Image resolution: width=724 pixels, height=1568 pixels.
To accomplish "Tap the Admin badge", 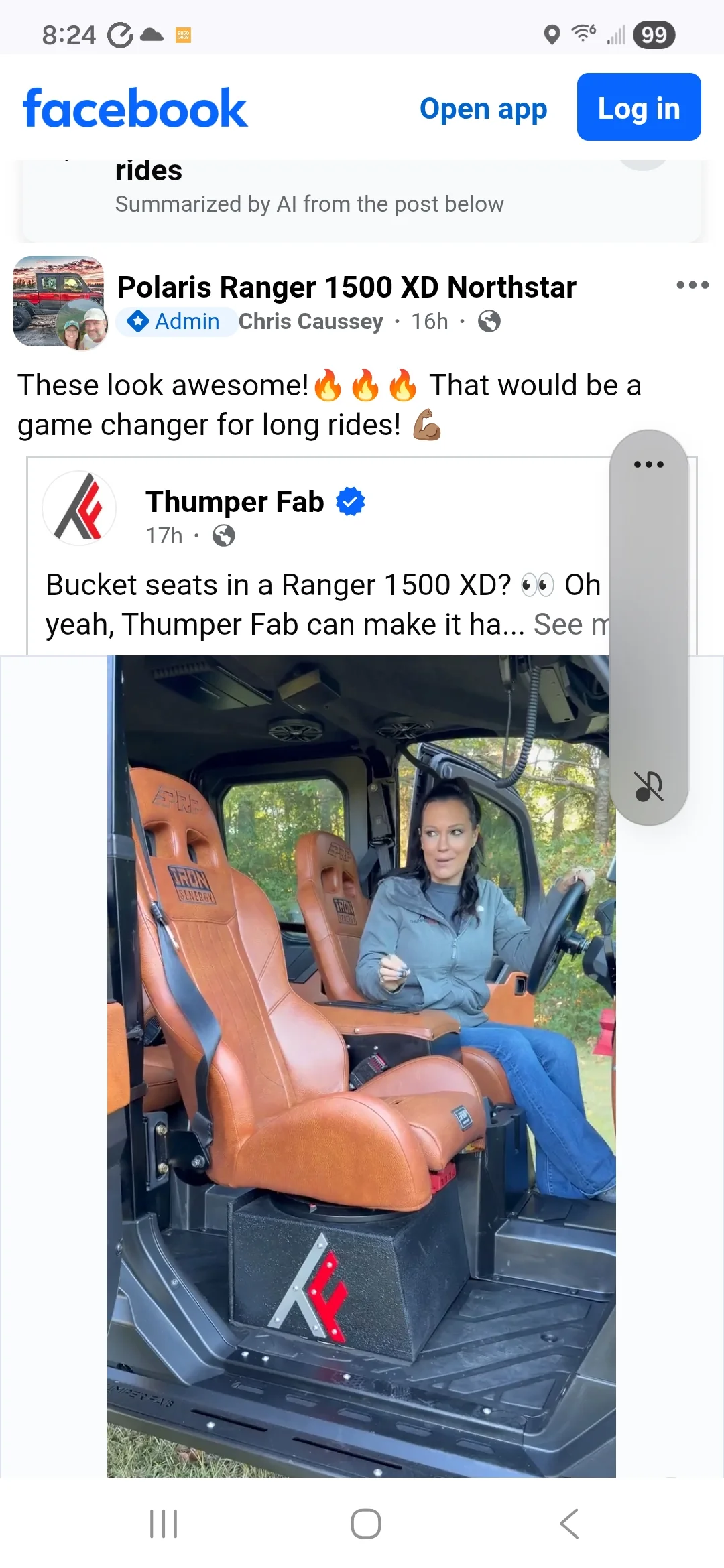I will [176, 322].
